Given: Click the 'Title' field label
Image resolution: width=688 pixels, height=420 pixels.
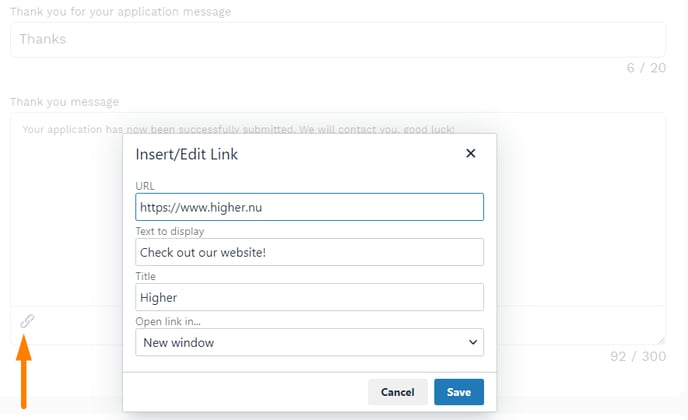Looking at the screenshot, I should coord(146,276).
